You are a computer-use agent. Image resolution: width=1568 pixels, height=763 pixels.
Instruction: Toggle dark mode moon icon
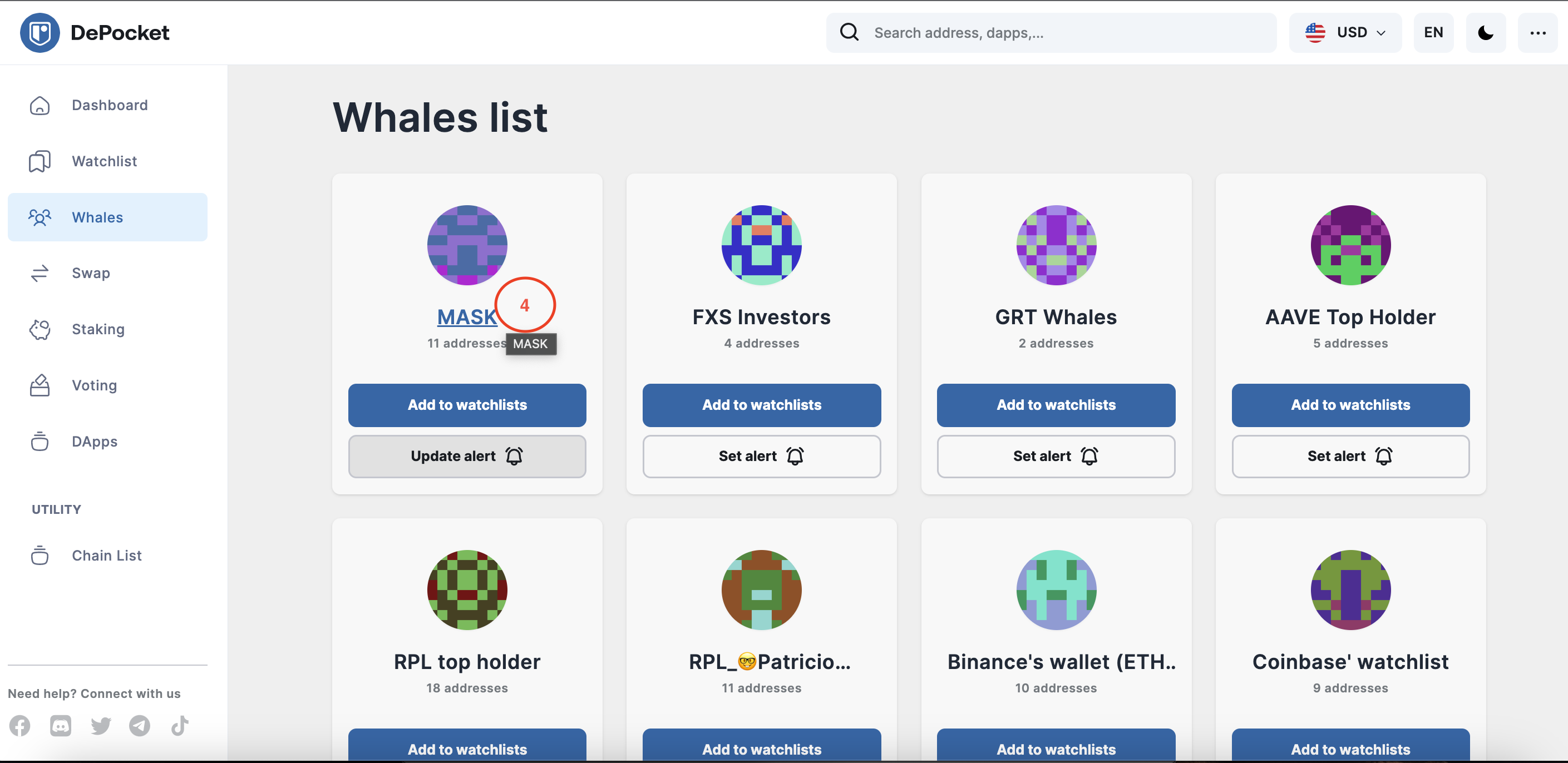point(1485,32)
